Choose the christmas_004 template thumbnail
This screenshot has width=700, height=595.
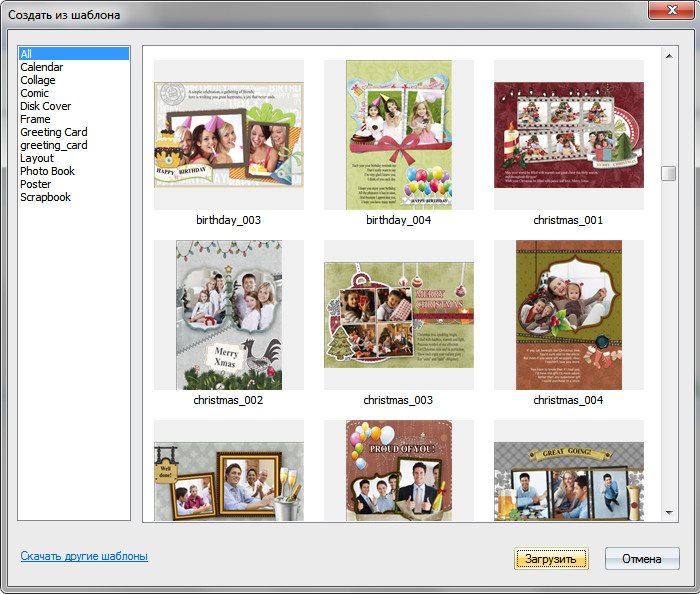tap(568, 315)
